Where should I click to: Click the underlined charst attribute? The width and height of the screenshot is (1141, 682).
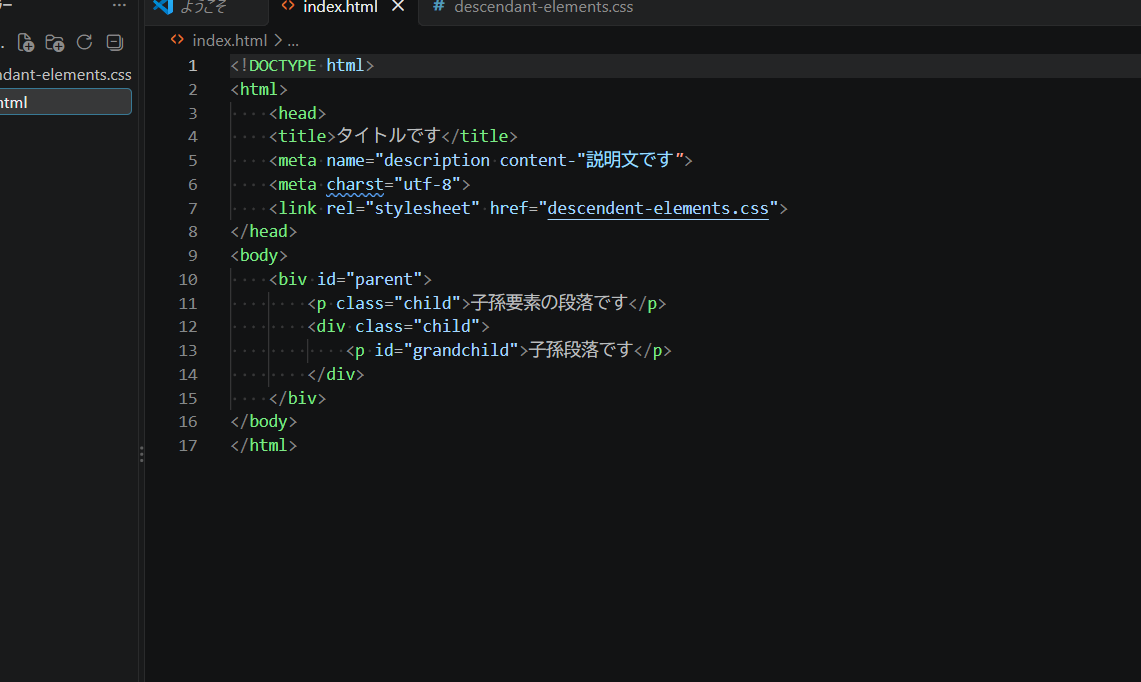[354, 184]
